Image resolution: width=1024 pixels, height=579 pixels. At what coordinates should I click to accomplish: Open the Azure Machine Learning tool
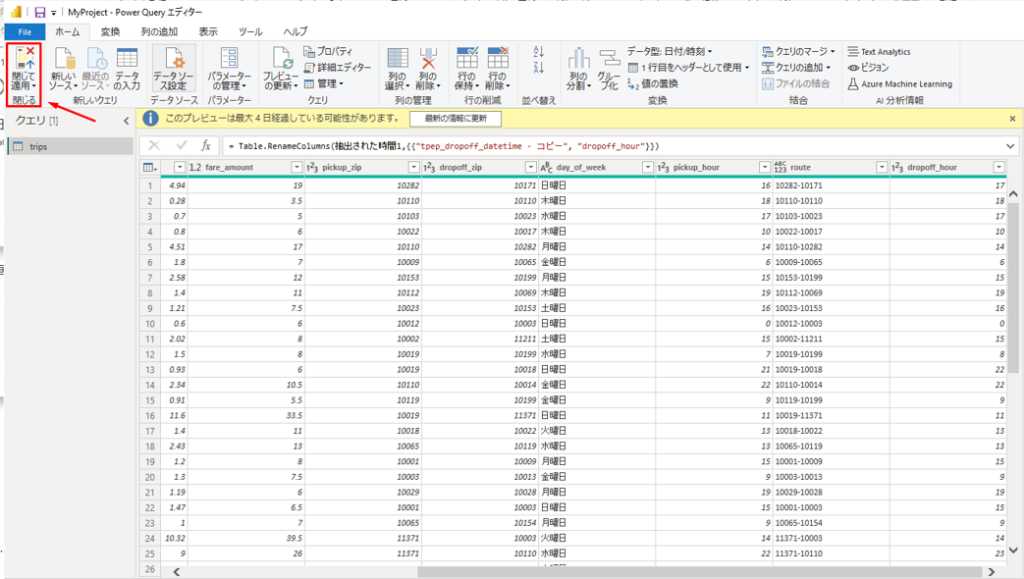898,84
